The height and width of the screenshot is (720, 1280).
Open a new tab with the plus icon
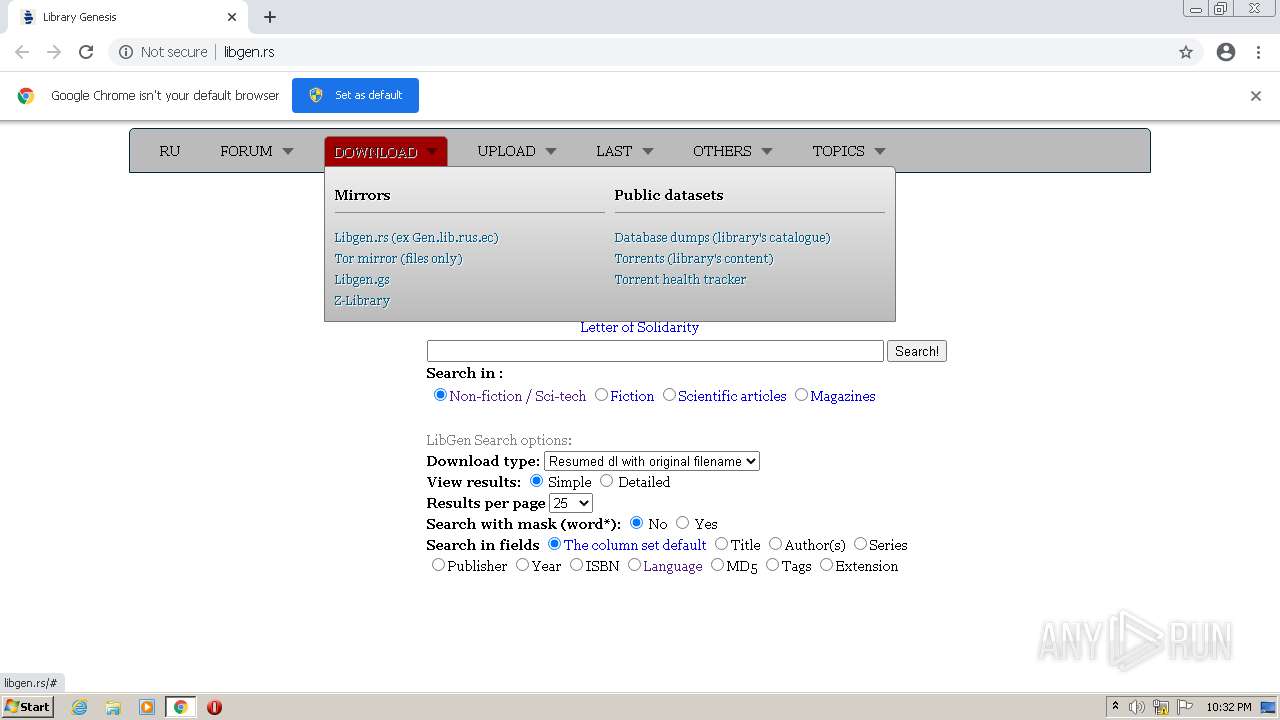pos(270,17)
